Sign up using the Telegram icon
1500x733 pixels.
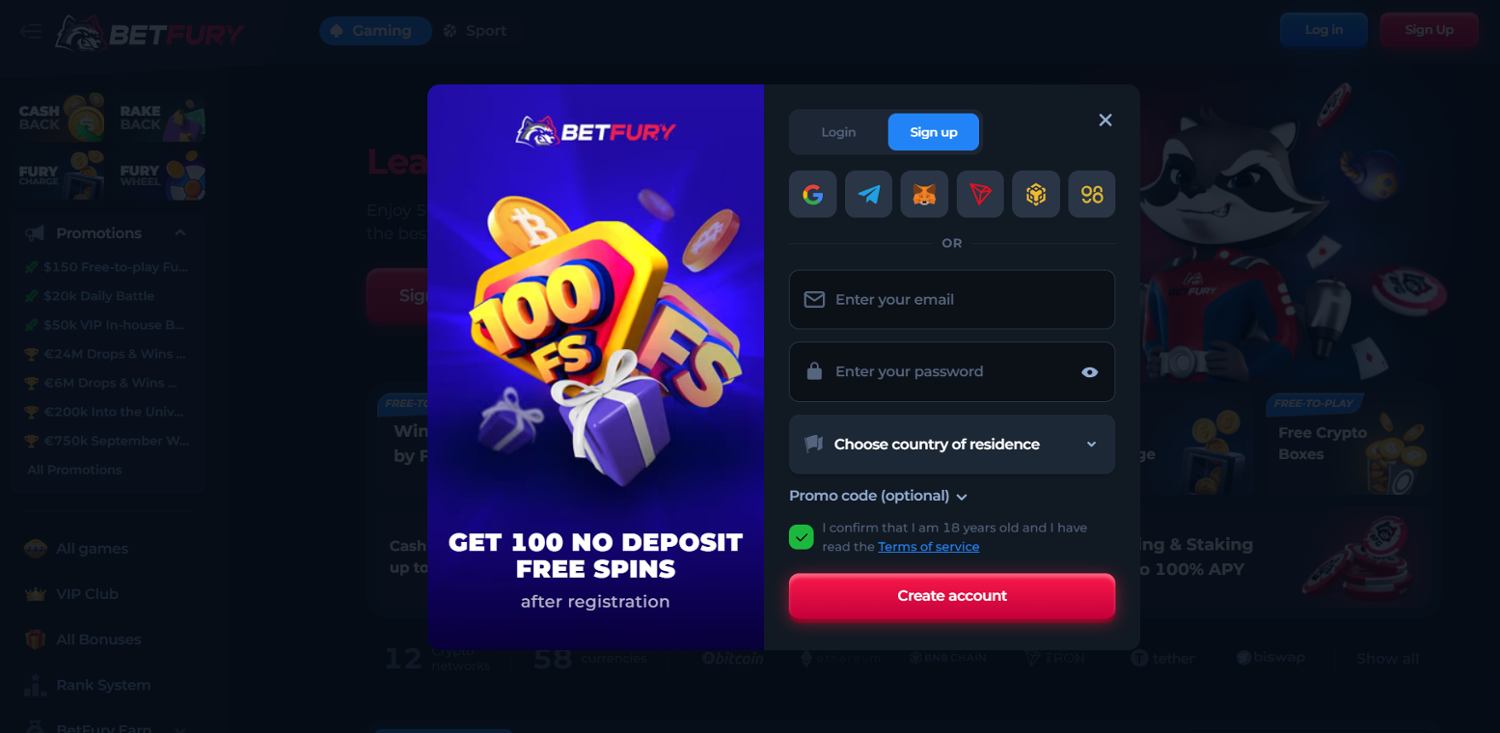point(868,194)
